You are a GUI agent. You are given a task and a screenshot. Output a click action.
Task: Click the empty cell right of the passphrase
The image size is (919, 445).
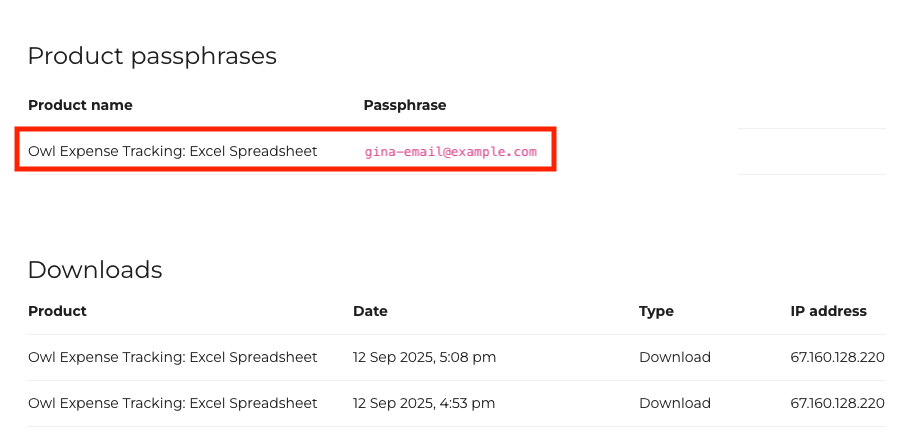click(x=812, y=151)
